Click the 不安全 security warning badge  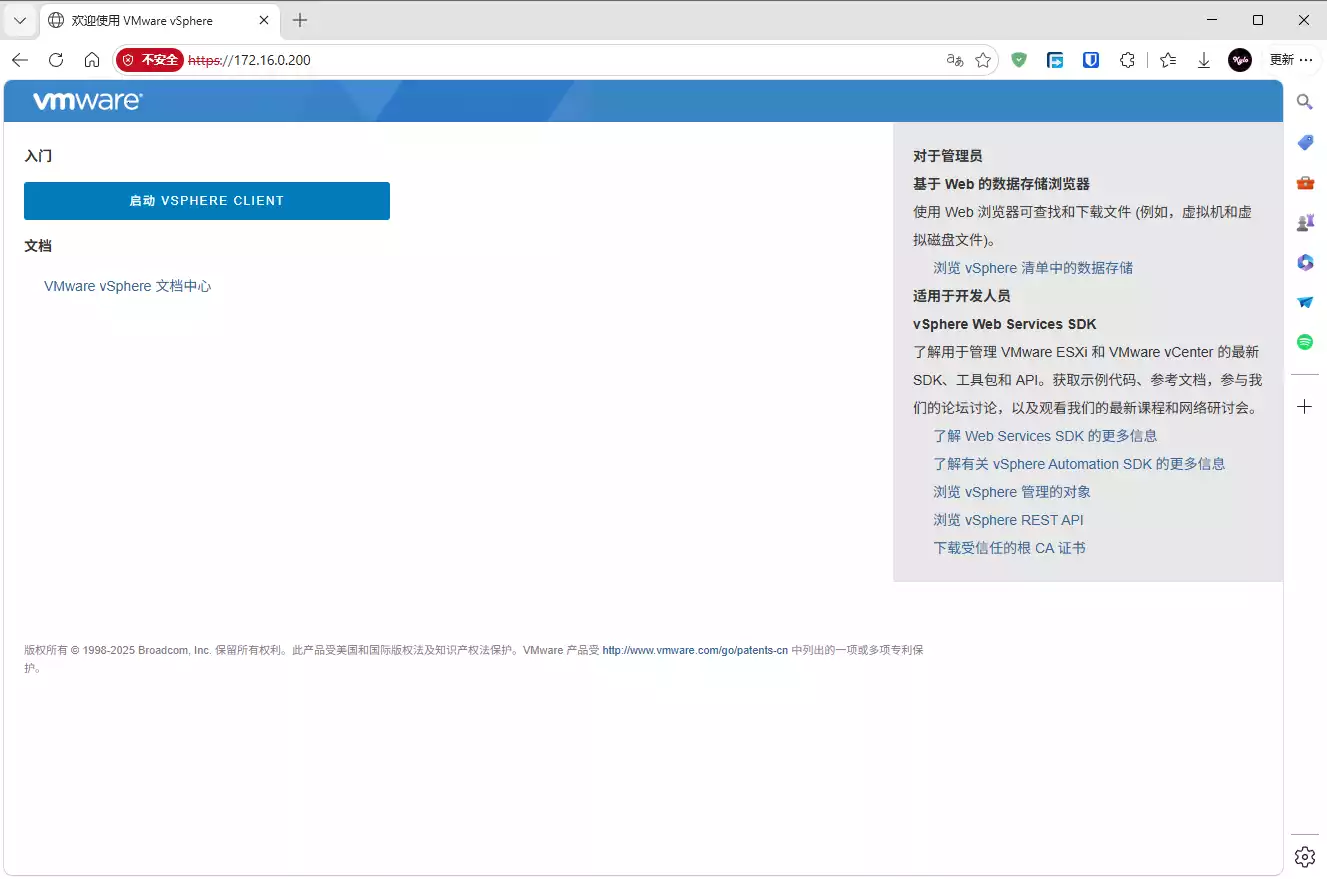[x=150, y=60]
